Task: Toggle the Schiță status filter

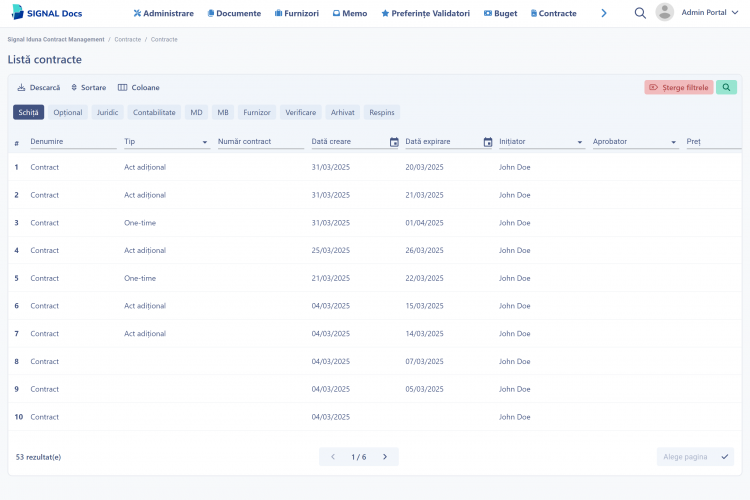Action: [28, 112]
